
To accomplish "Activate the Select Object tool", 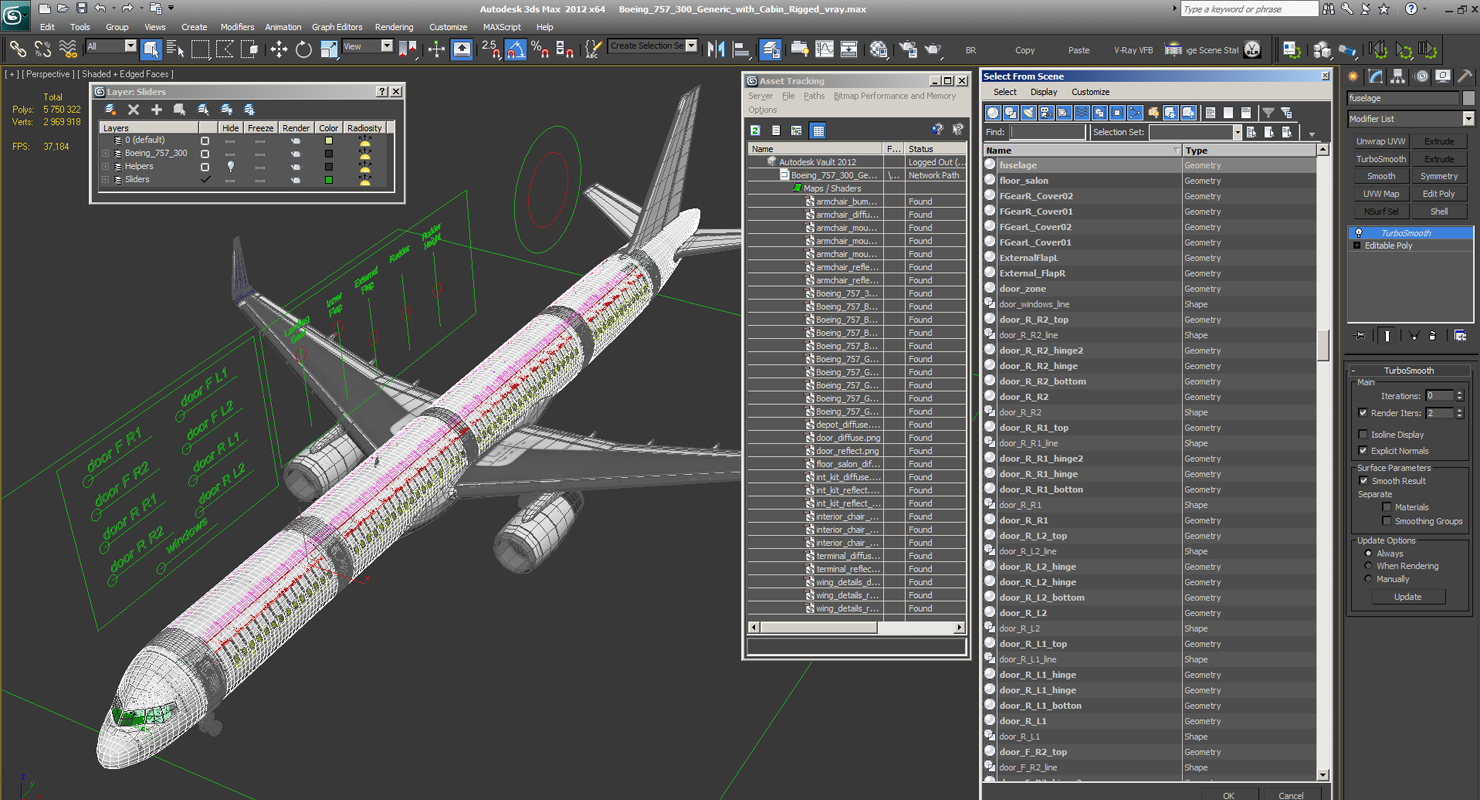I will coord(151,48).
